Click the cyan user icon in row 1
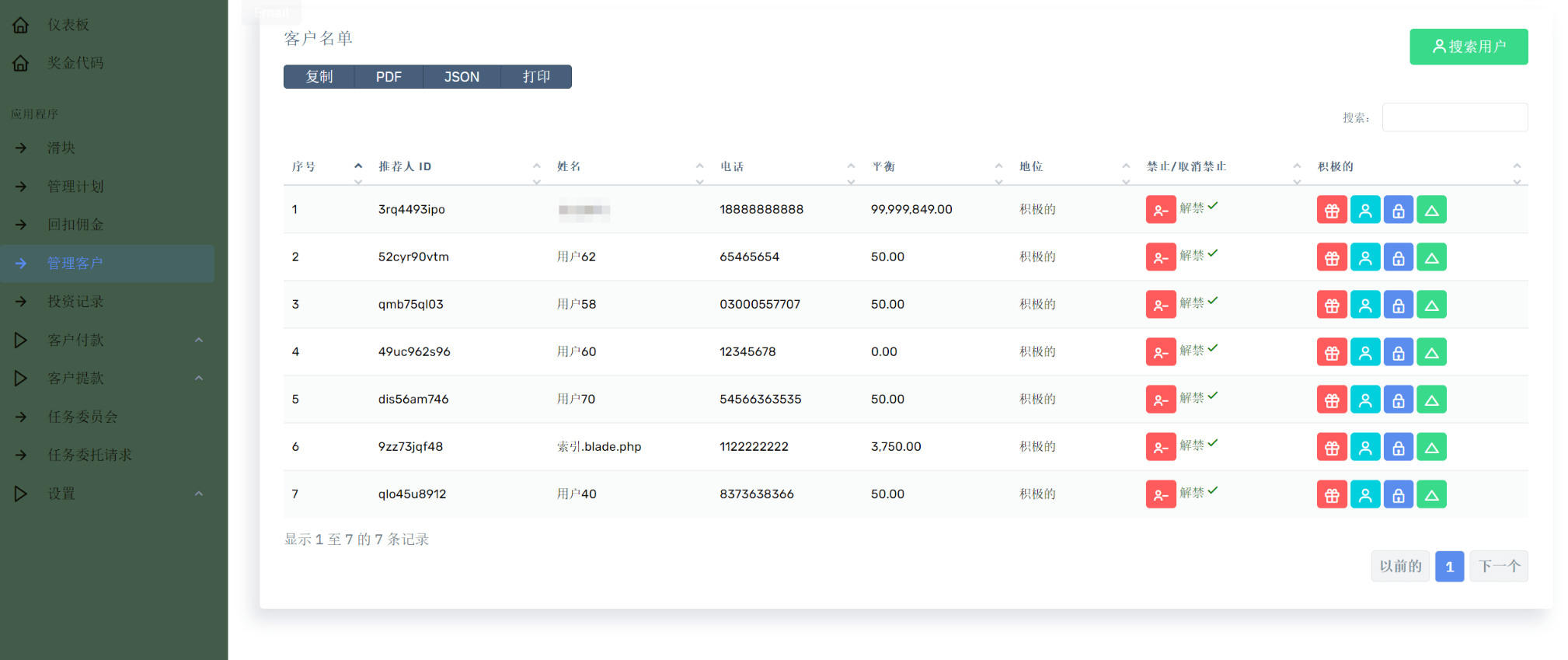Image resolution: width=1568 pixels, height=660 pixels. (x=1364, y=210)
